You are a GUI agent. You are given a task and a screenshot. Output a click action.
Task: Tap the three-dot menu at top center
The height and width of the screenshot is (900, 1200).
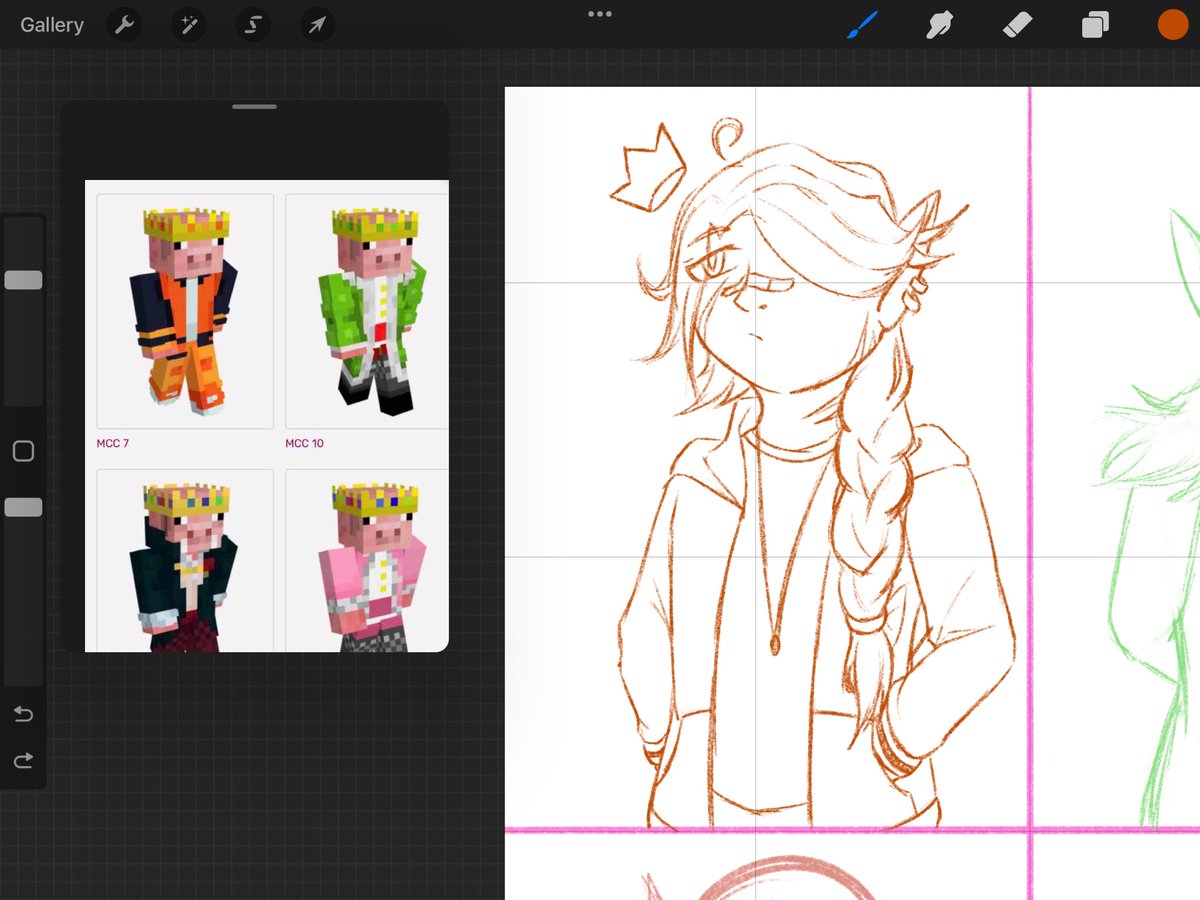(600, 14)
